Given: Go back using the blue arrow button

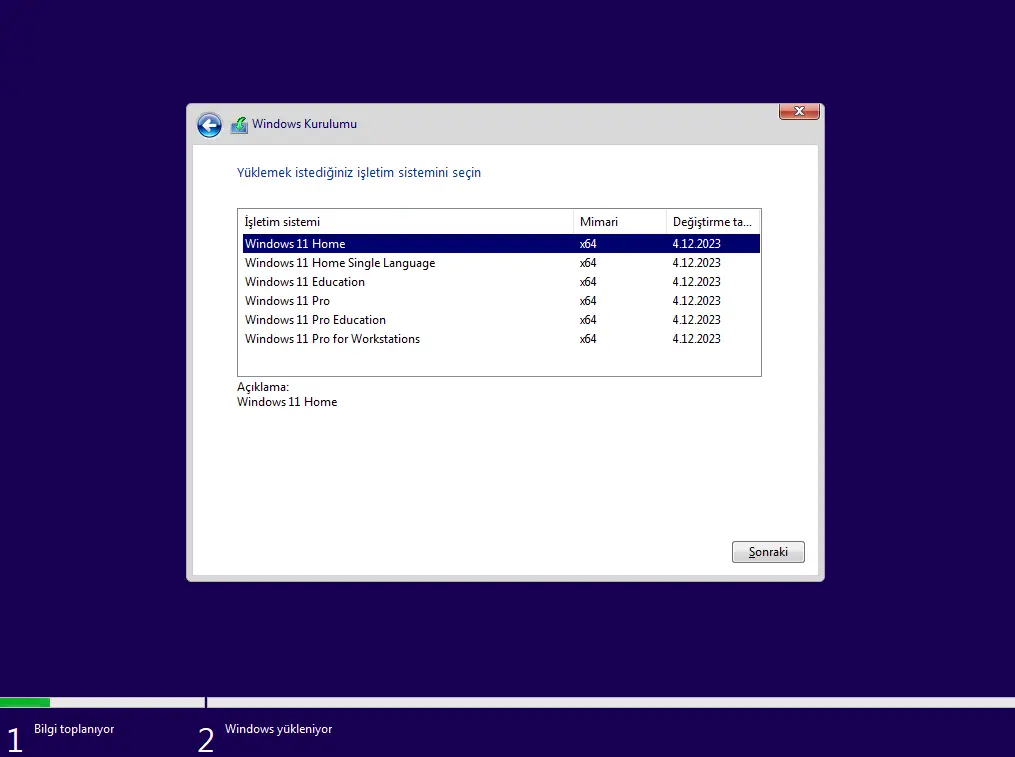Looking at the screenshot, I should coord(209,125).
